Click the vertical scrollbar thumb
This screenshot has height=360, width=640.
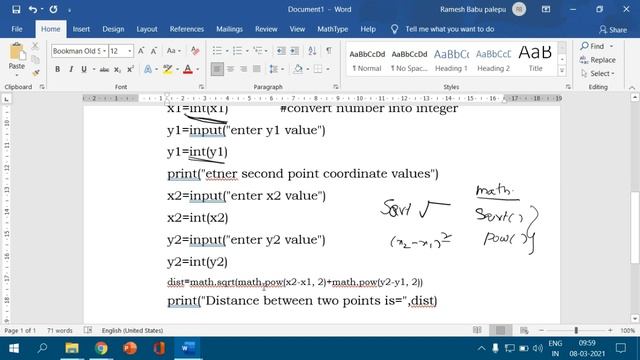[635, 227]
